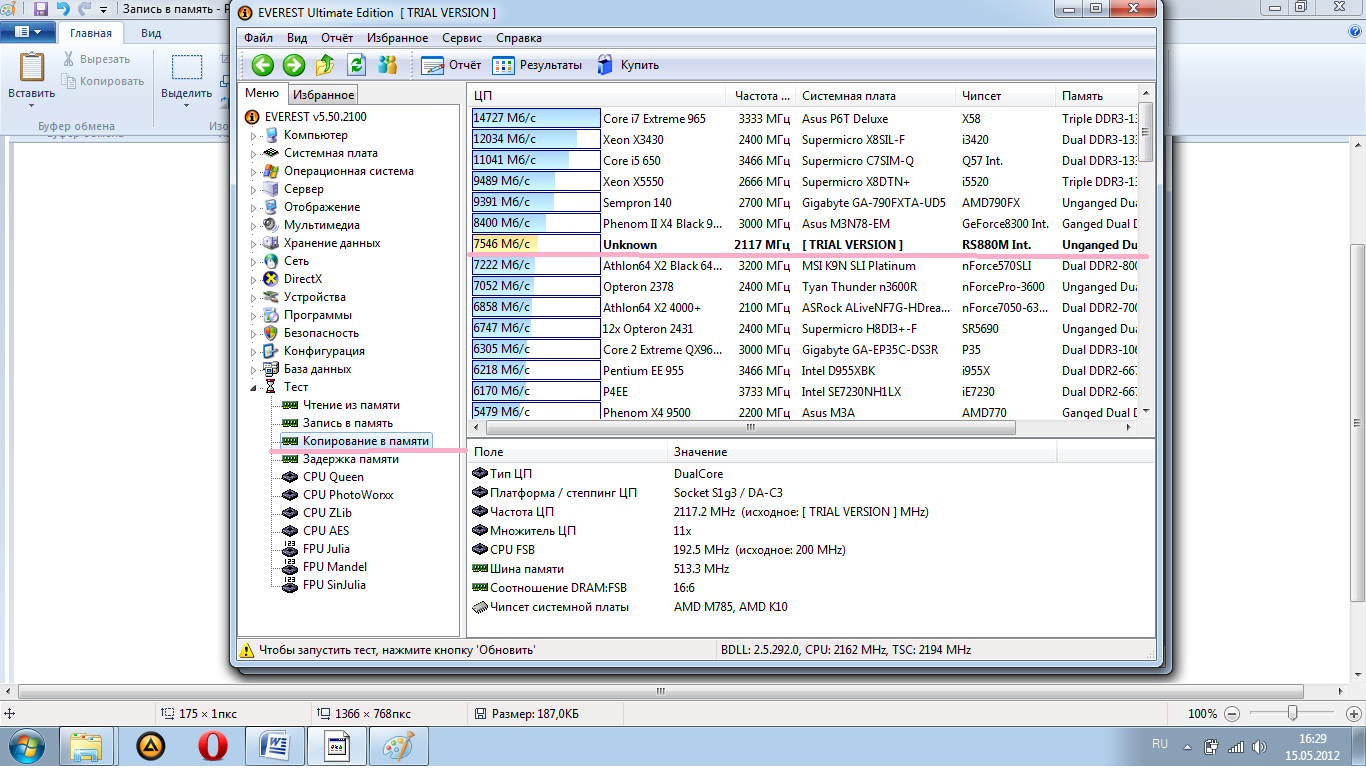Click the Устройства icon in the tree

coord(271,297)
